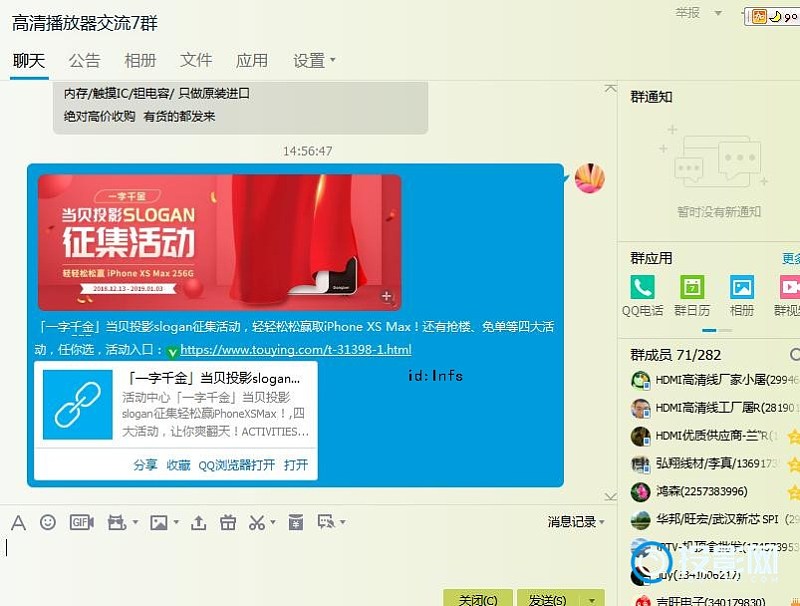Screen dimensions: 800x606
Task: Click avatar of HDMI高清线厂家小屠
Action: click(x=640, y=380)
